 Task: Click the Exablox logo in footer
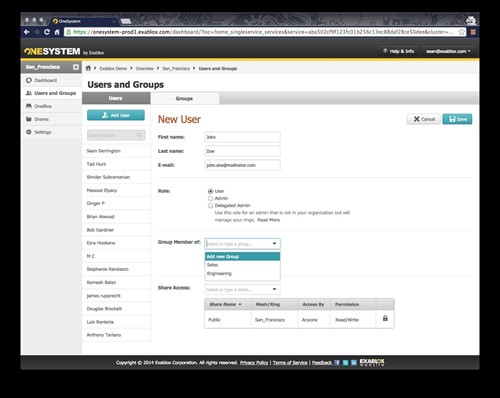pyautogui.click(x=372, y=362)
